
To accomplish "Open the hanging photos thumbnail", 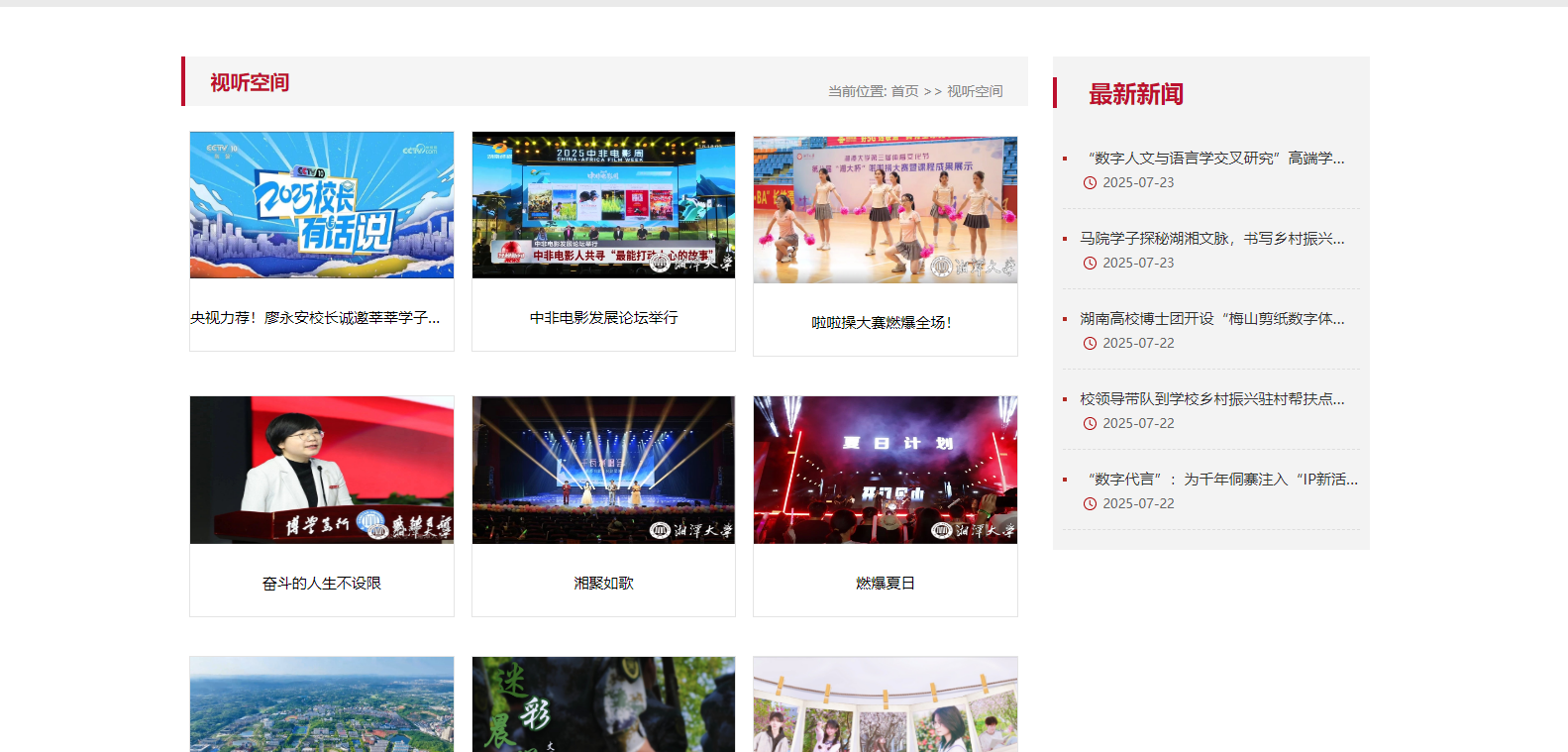I will click(885, 703).
